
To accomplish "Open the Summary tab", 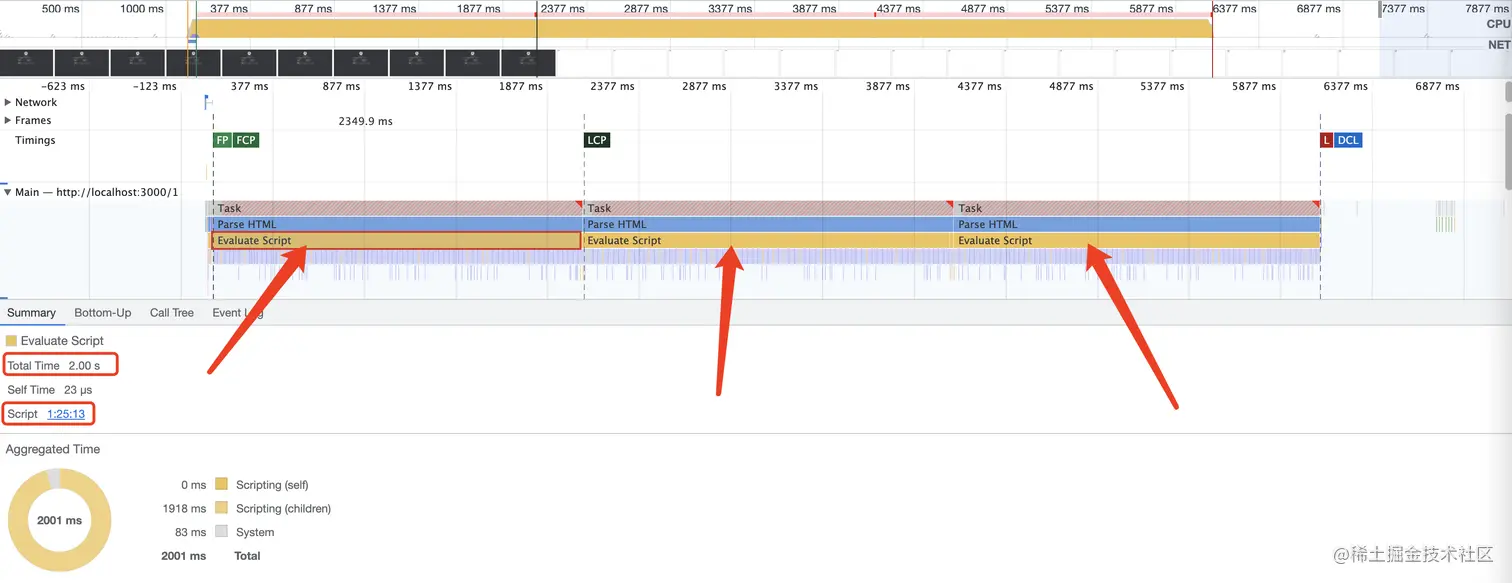I will tap(32, 313).
